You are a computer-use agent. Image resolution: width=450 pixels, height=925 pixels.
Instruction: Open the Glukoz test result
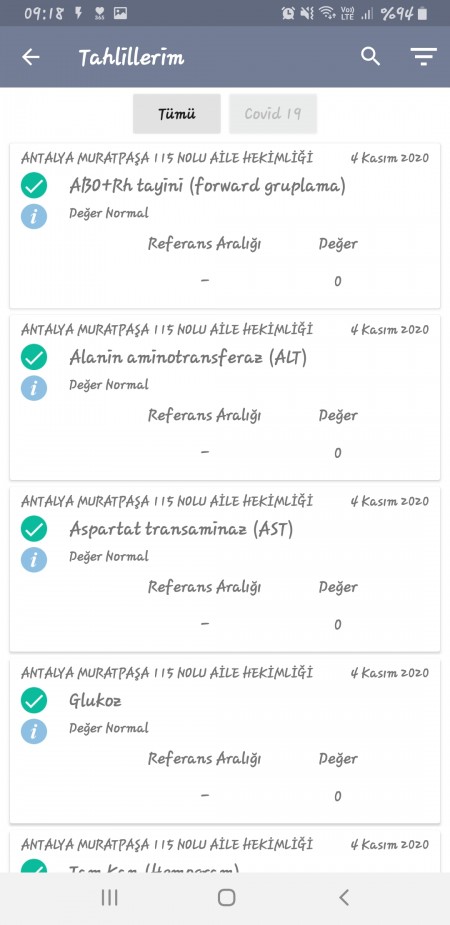click(225, 741)
